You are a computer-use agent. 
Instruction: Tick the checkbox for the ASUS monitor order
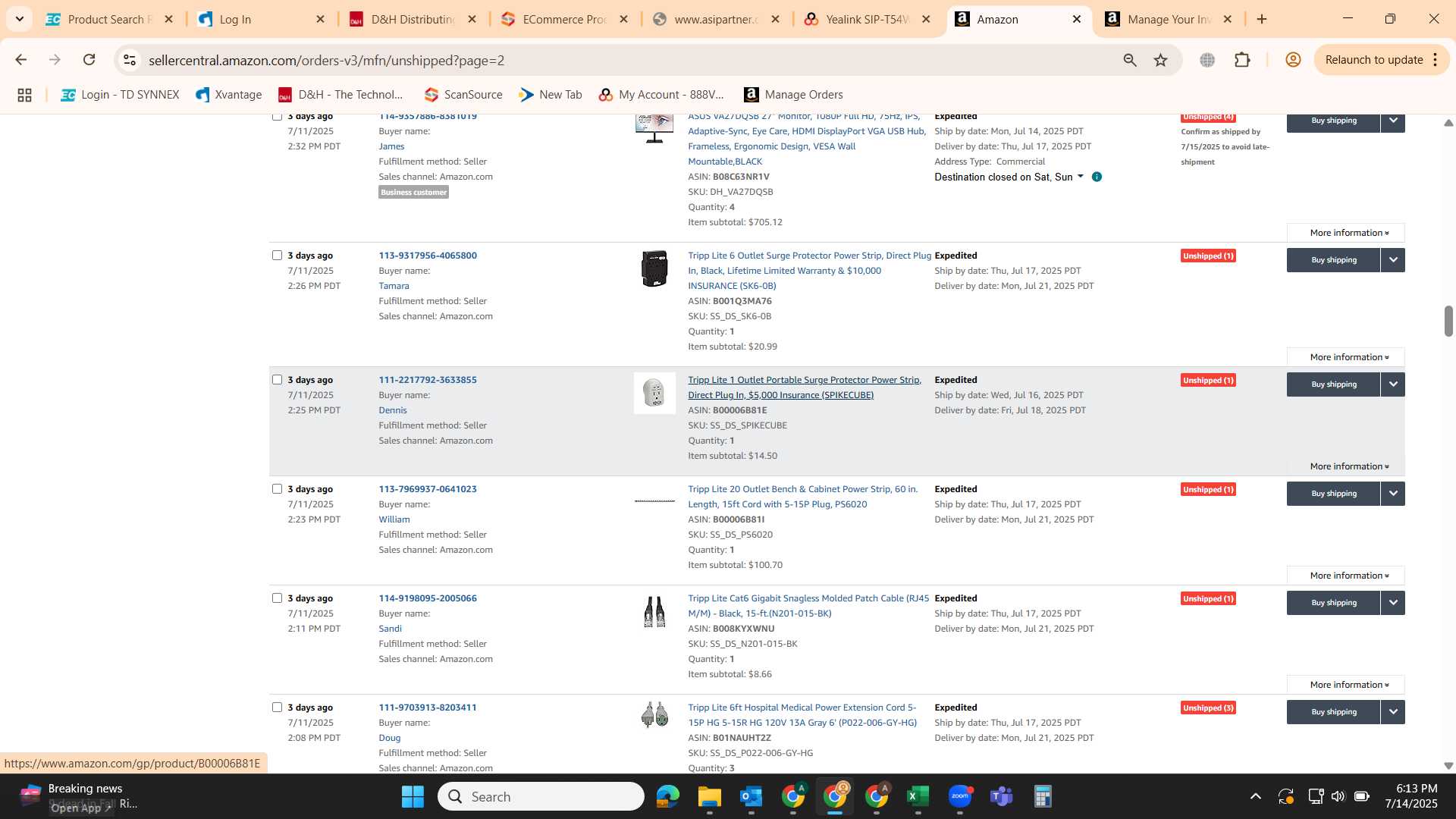pyautogui.click(x=277, y=117)
